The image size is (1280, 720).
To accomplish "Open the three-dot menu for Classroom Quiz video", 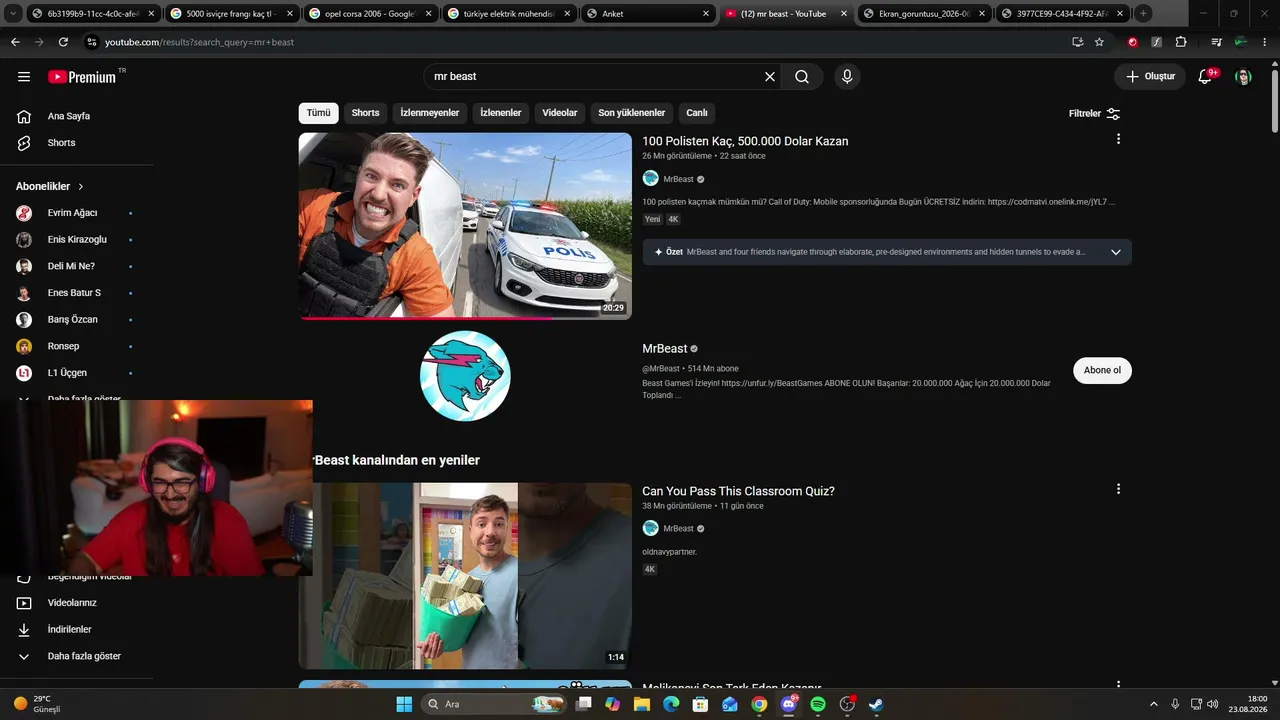I will tap(1118, 489).
